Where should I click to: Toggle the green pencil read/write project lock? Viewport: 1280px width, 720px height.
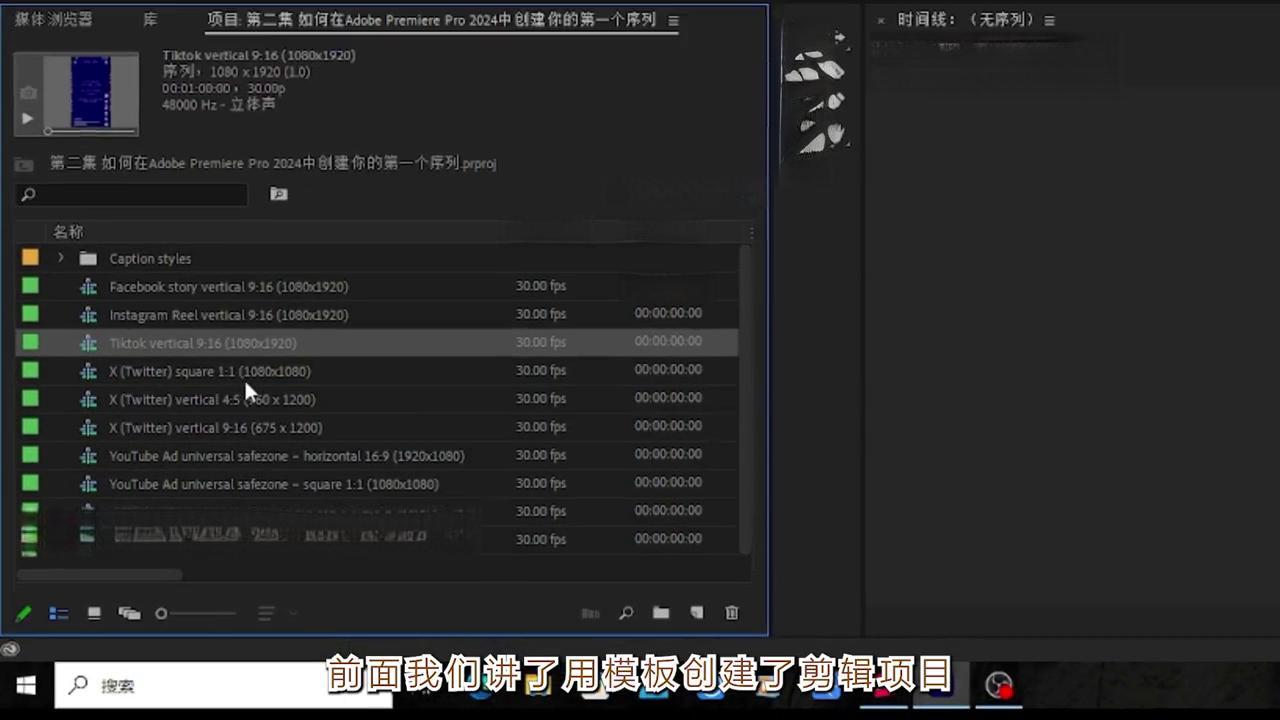click(x=23, y=613)
